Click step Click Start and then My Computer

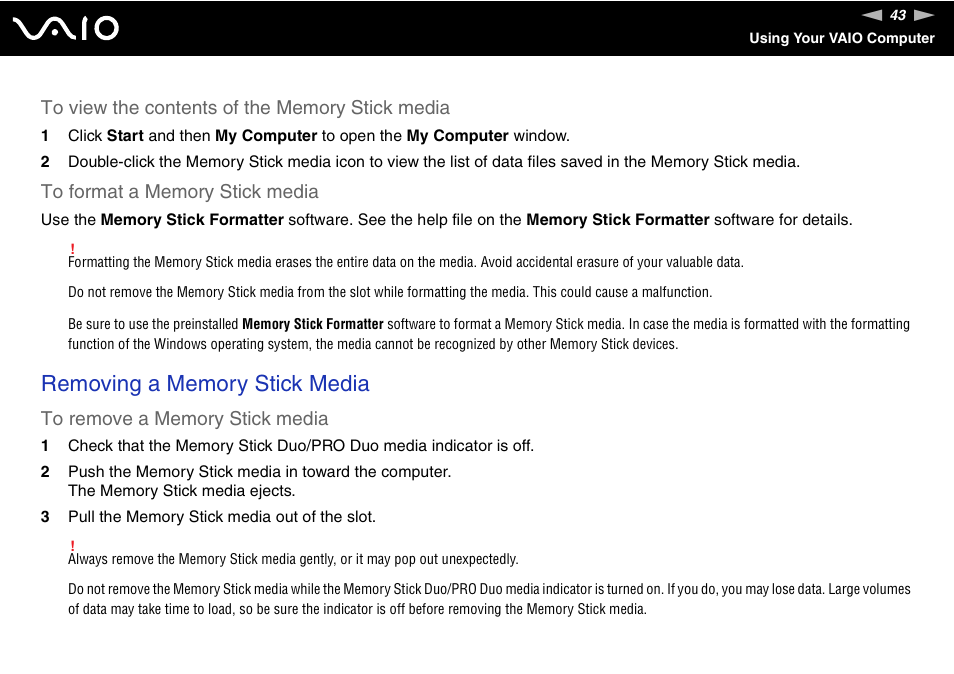coord(319,136)
